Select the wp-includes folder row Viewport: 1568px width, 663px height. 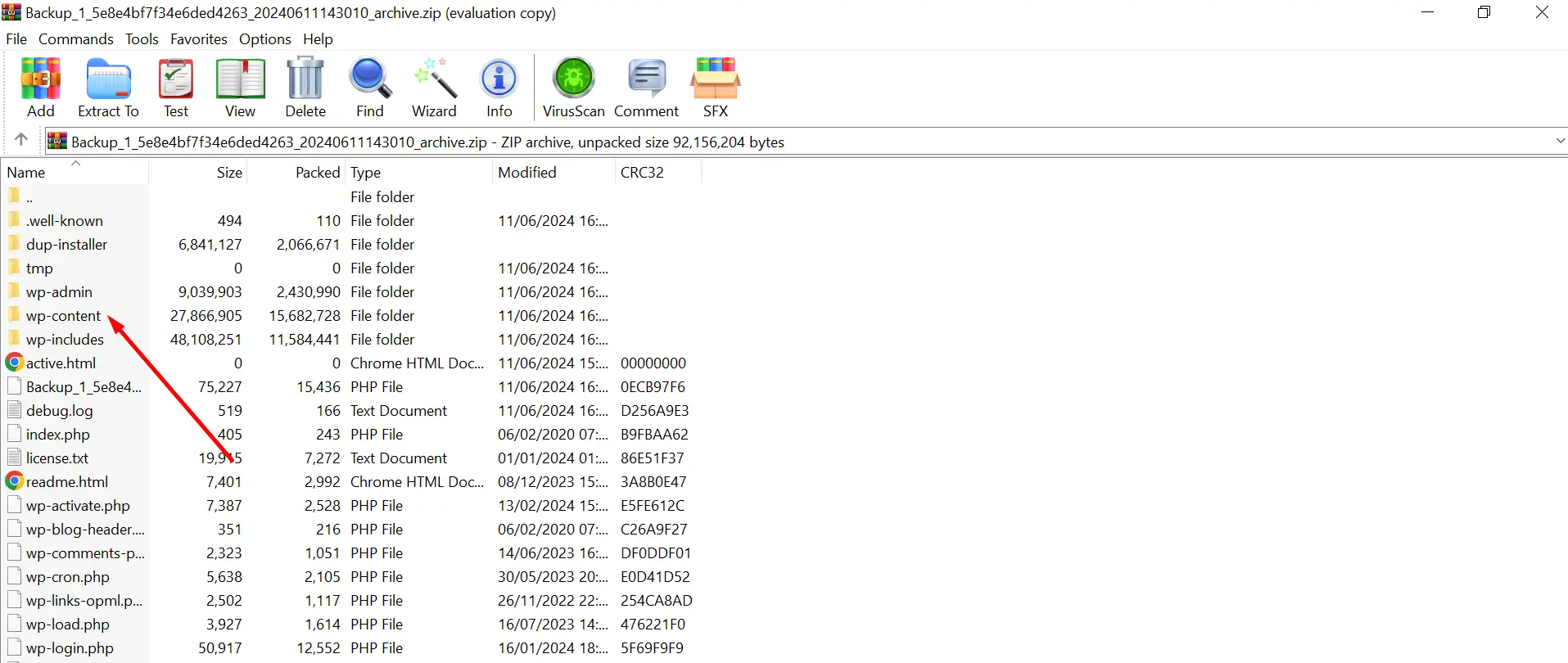click(x=350, y=339)
